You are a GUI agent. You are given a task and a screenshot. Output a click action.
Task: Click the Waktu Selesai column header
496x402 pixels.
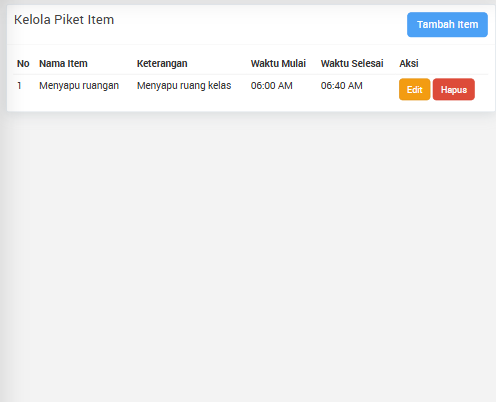[352, 63]
